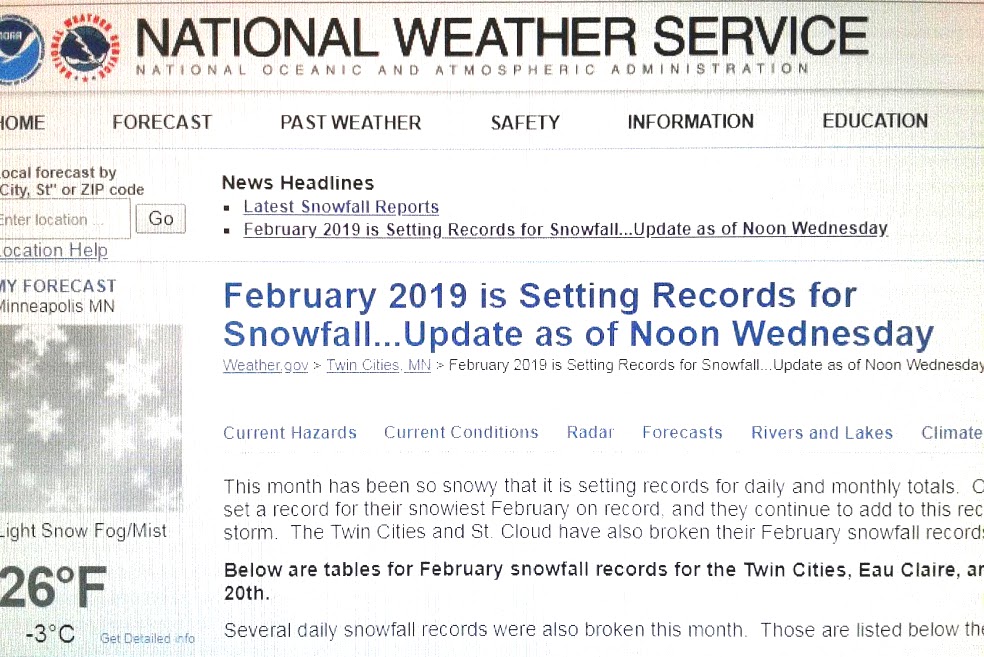Select the Current Hazards tab
984x657 pixels.
point(290,433)
